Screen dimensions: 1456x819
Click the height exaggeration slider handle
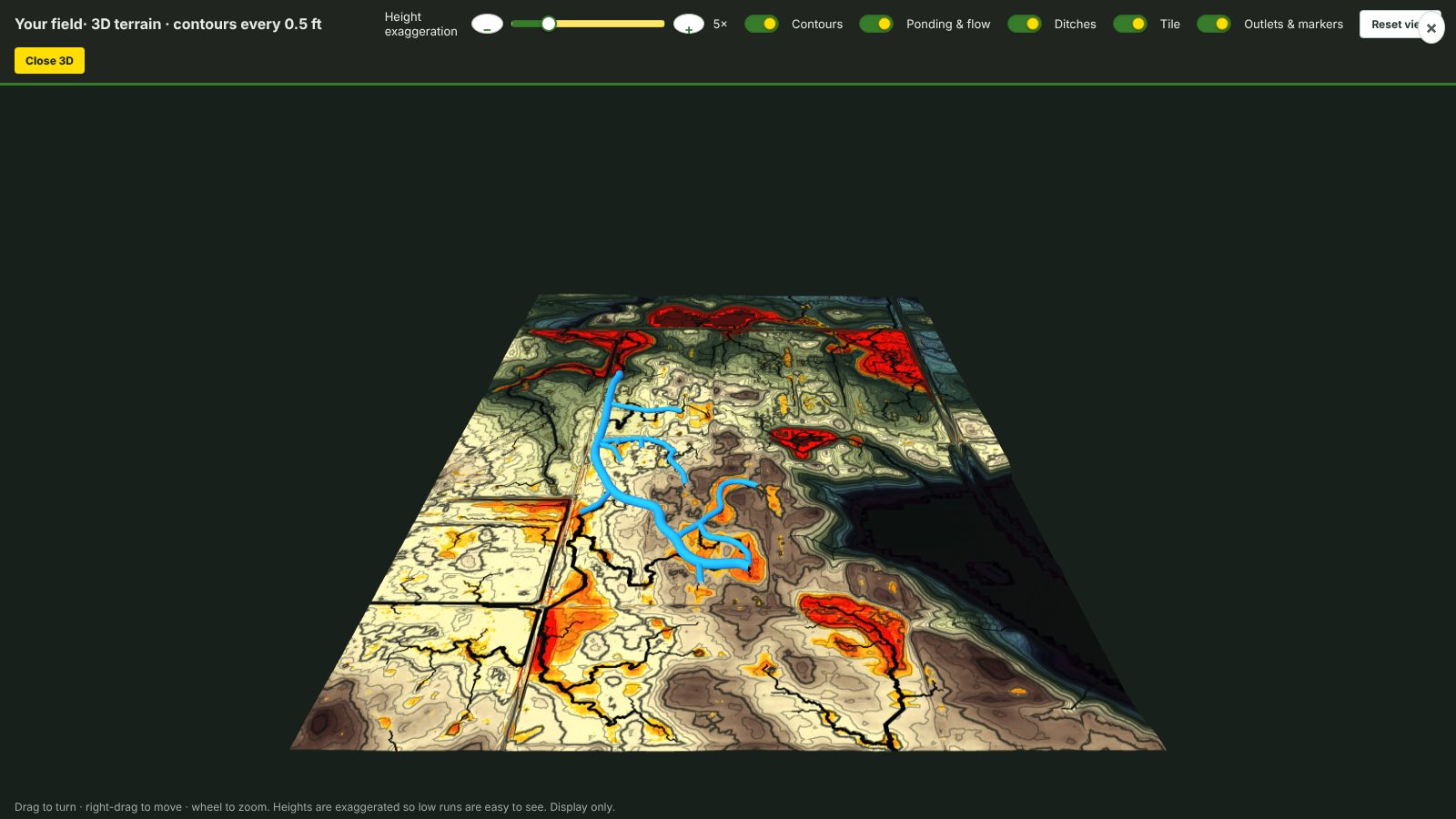[549, 24]
